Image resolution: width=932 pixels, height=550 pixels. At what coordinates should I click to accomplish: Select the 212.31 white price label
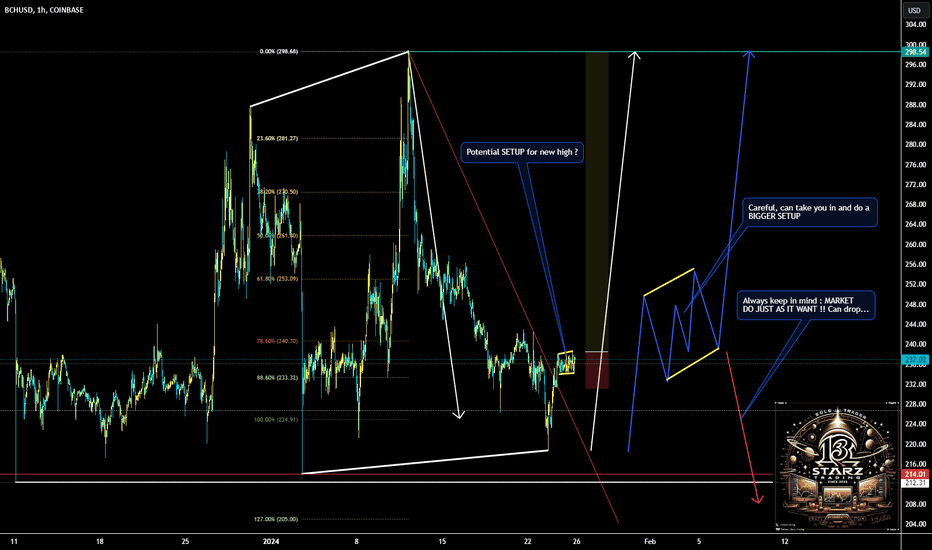point(915,483)
